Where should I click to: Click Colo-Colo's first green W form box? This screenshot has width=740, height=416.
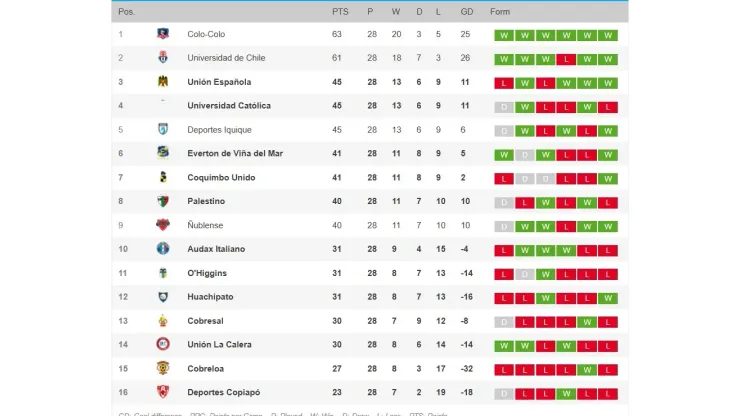pos(504,35)
